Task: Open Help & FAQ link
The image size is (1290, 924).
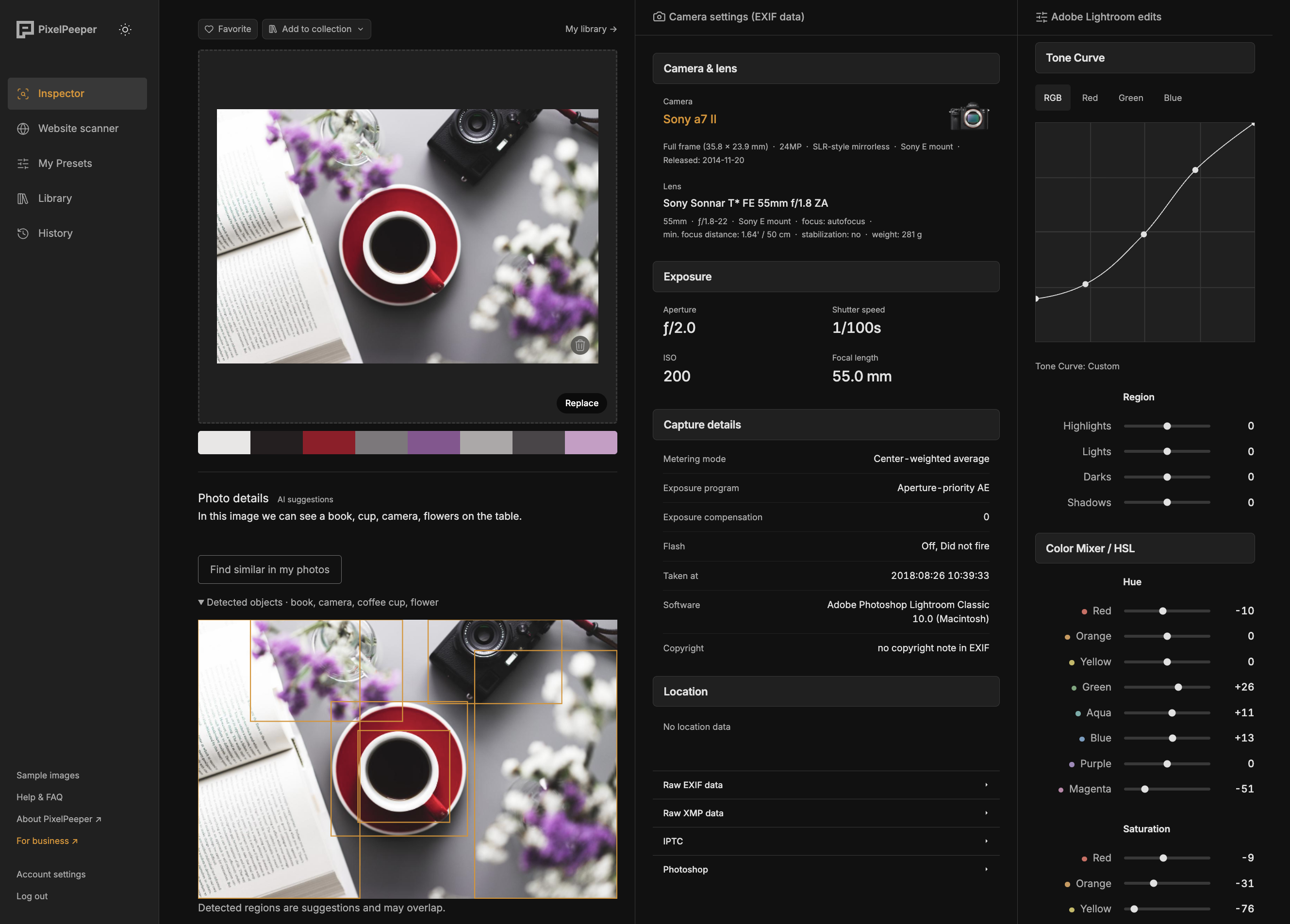Action: 39,797
